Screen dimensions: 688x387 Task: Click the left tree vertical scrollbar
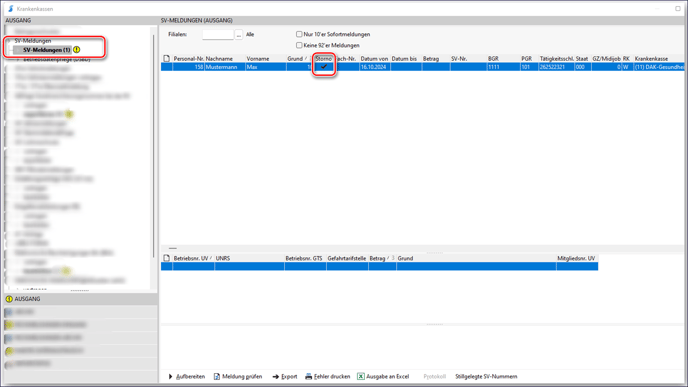pyautogui.click(x=154, y=145)
